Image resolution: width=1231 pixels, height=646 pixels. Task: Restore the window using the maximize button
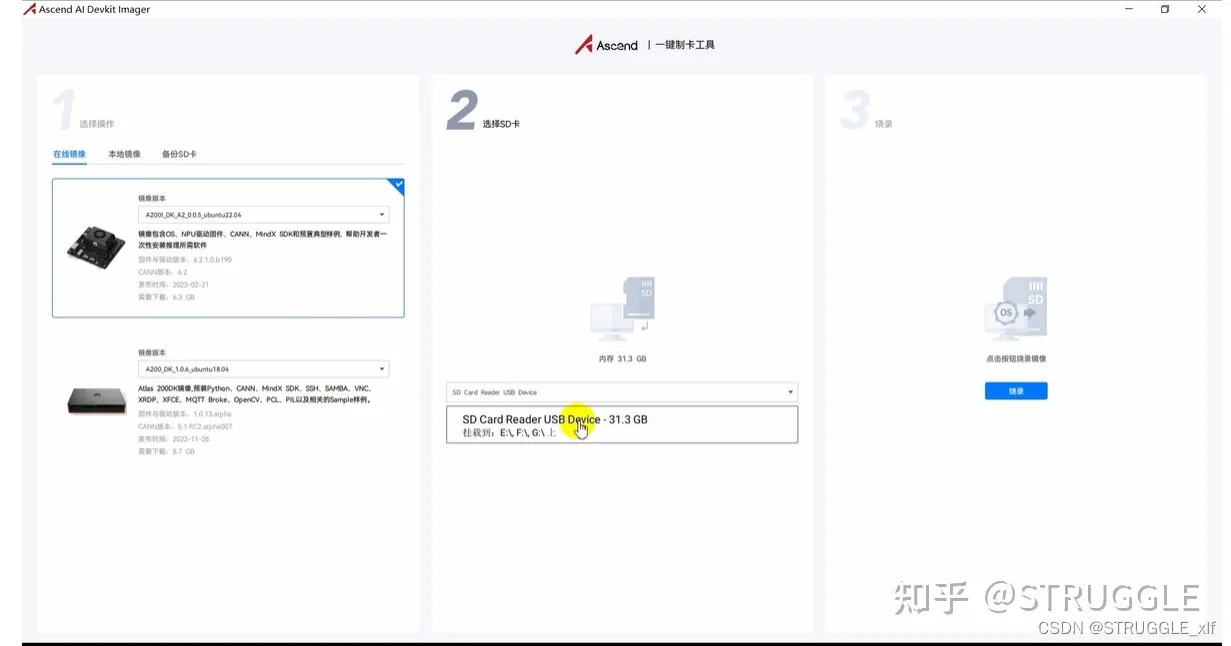1165,9
